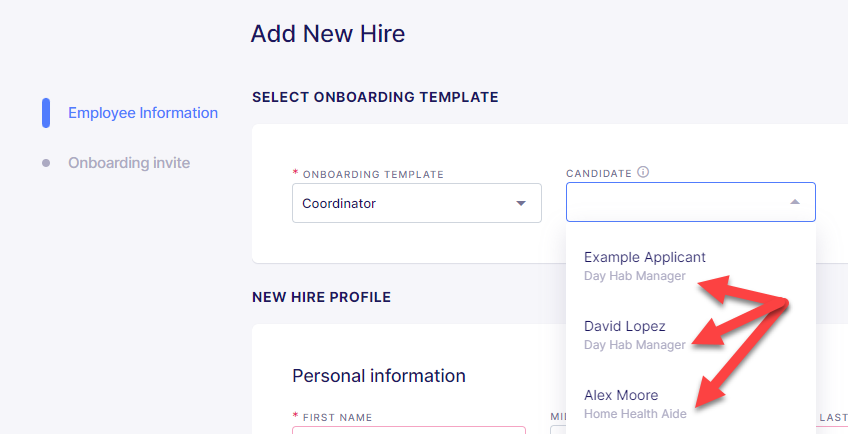848x434 pixels.
Task: Click the Coordinator value in the template box
Action: (339, 203)
